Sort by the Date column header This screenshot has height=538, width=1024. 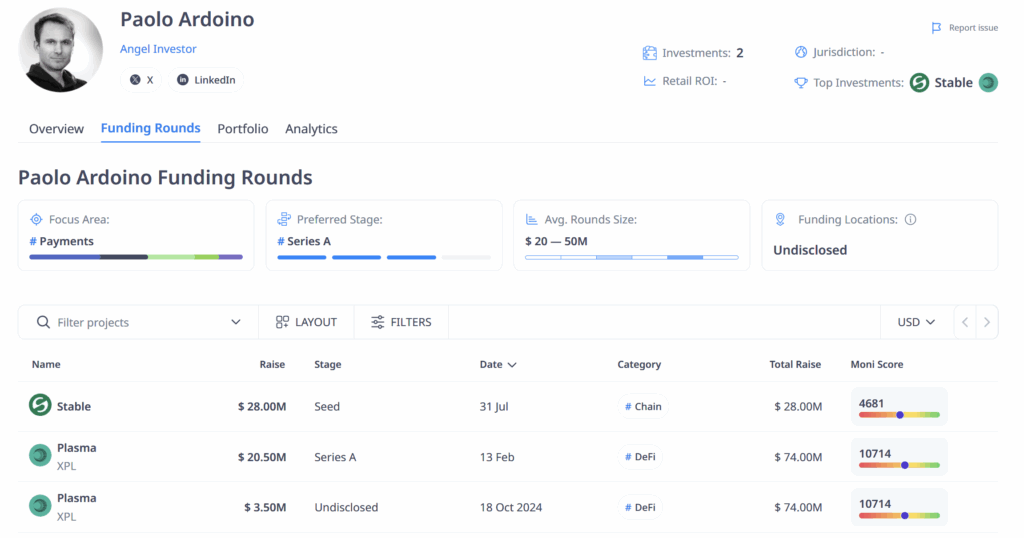click(498, 364)
